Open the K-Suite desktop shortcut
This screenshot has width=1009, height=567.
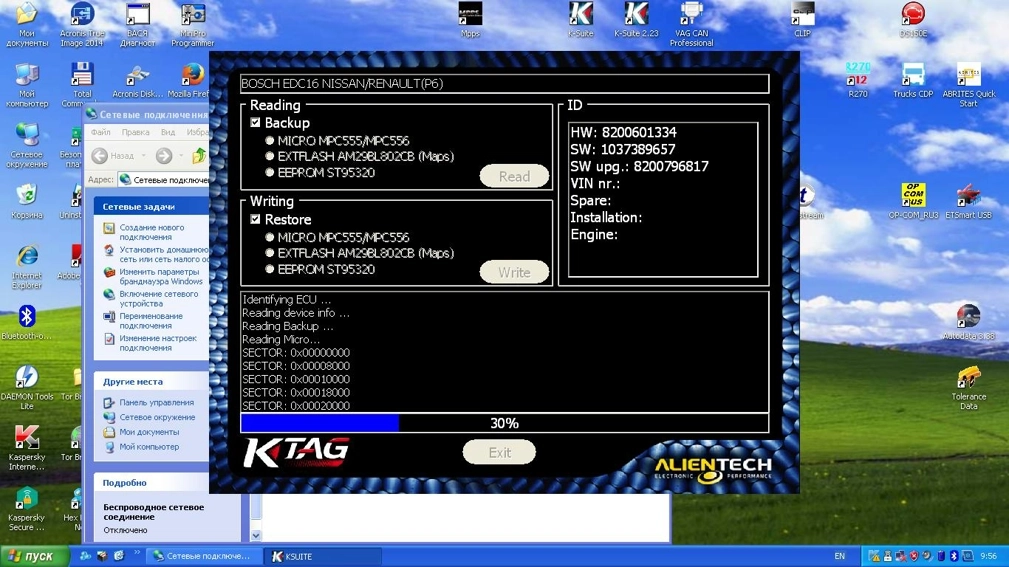580,20
